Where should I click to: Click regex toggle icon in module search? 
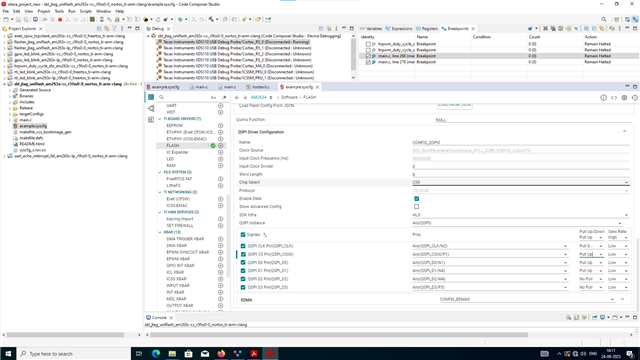224,98
